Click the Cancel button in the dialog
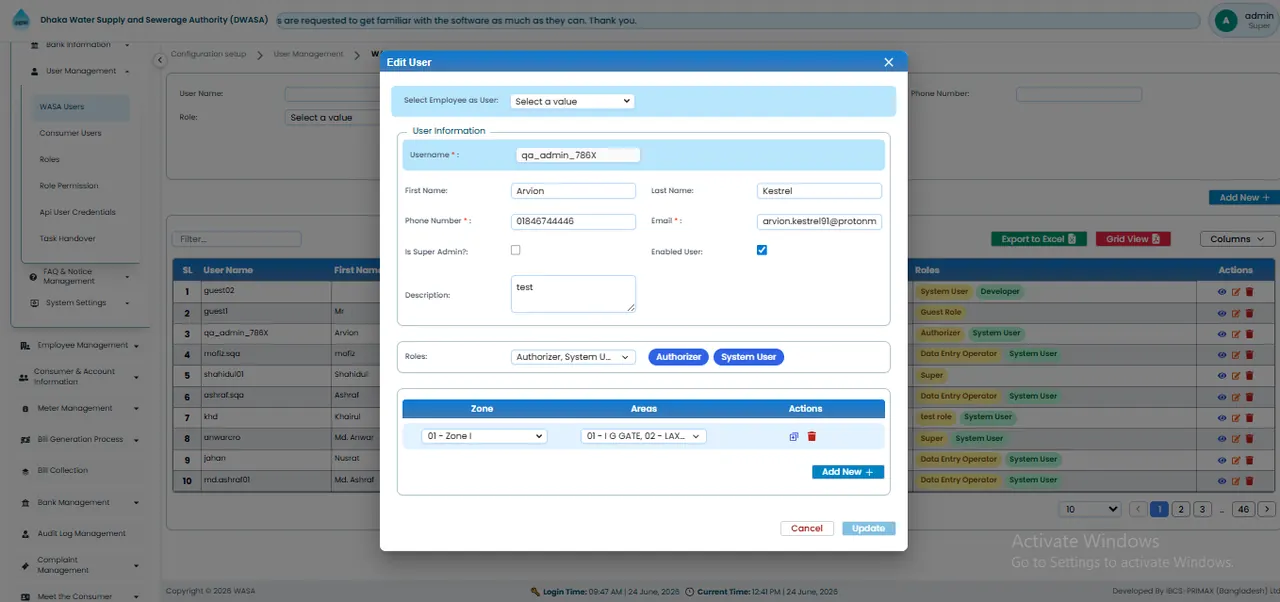1280x602 pixels. (x=807, y=528)
